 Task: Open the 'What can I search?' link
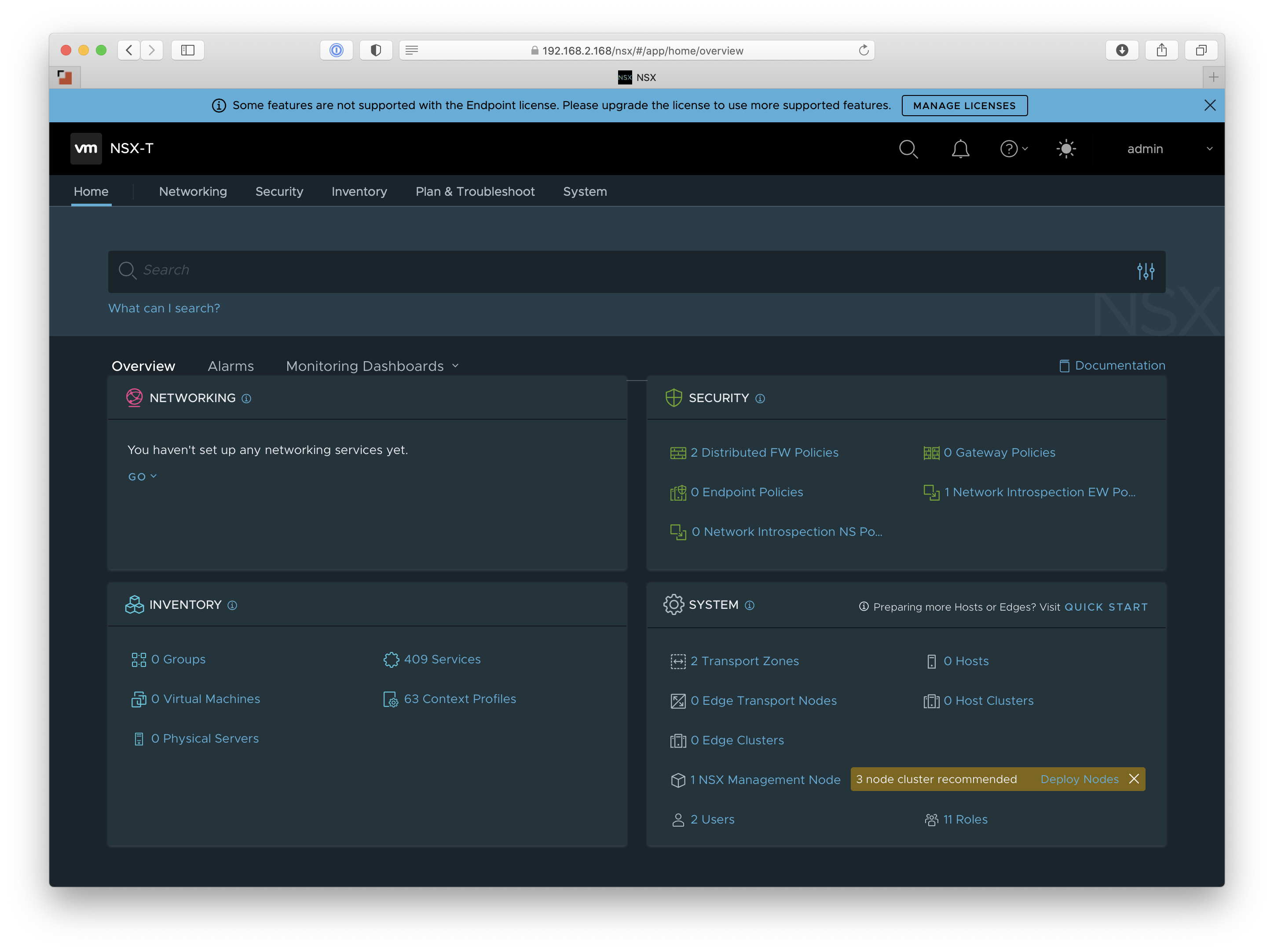[x=164, y=309]
